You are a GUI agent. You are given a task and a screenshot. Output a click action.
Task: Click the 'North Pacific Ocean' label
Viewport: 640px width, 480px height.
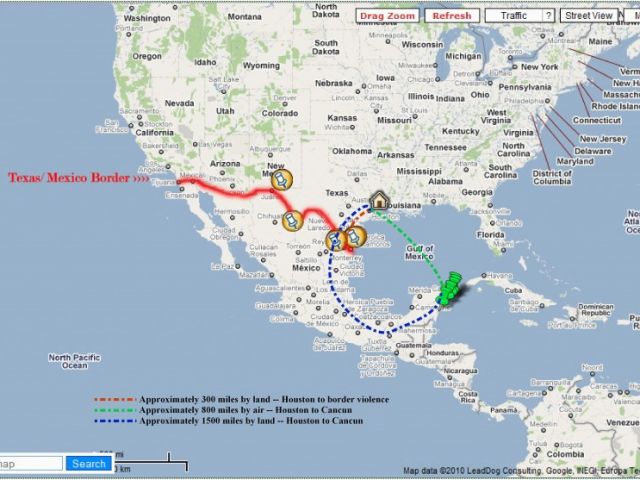[x=74, y=362]
